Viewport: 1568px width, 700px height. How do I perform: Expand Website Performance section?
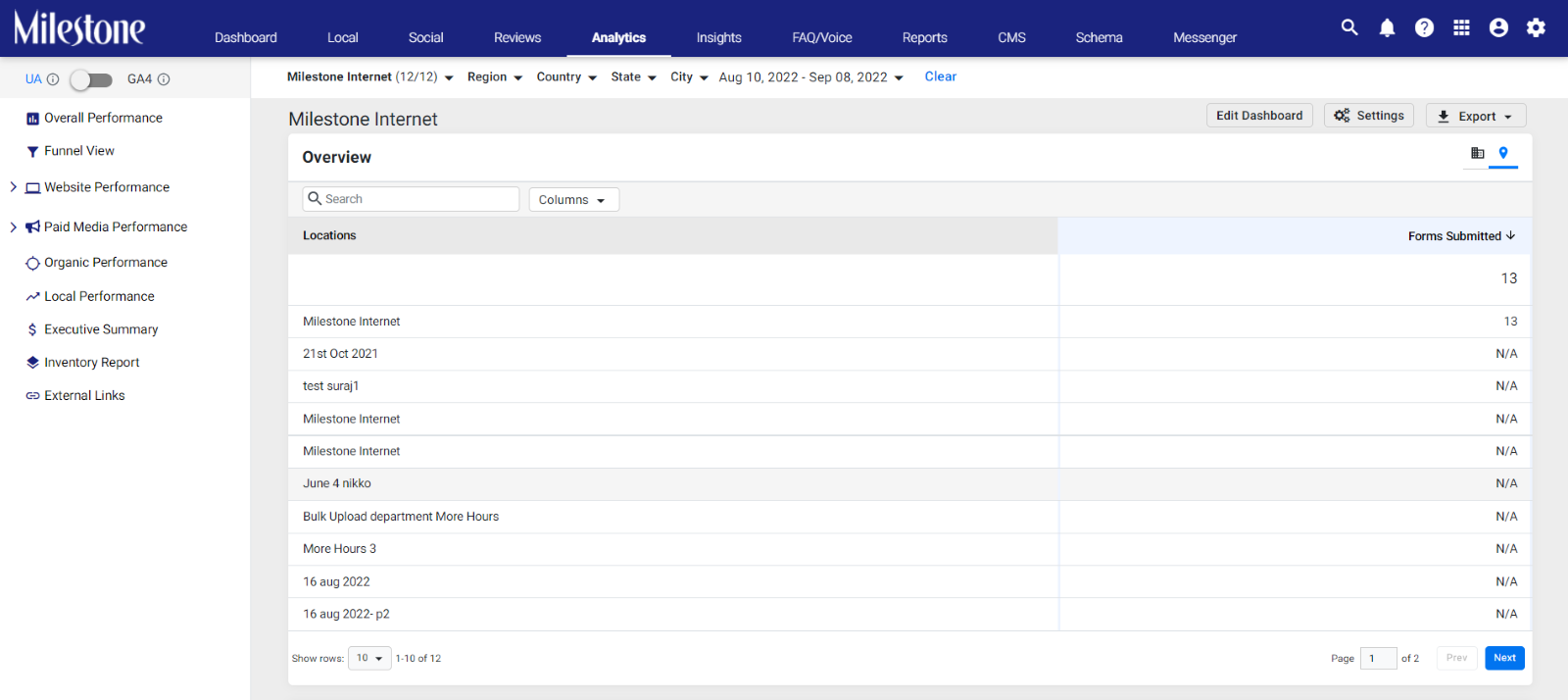click(x=13, y=187)
